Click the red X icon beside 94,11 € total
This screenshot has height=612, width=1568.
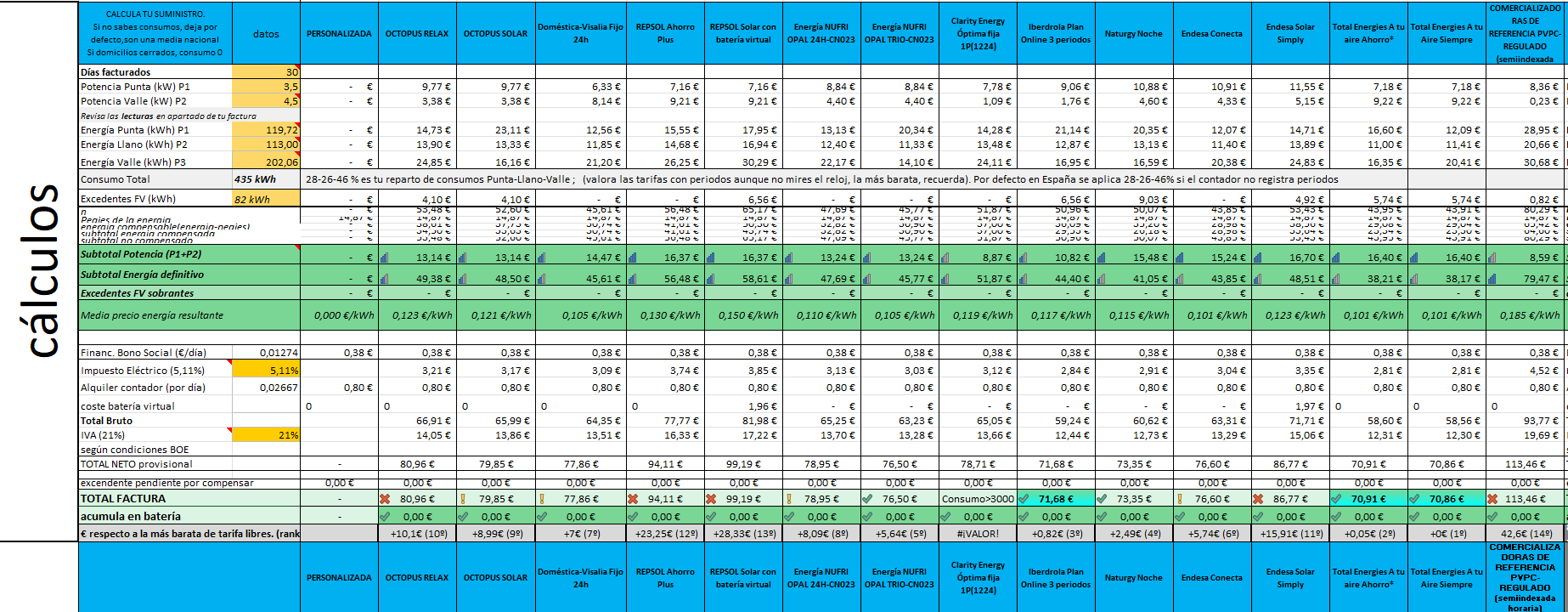(633, 499)
